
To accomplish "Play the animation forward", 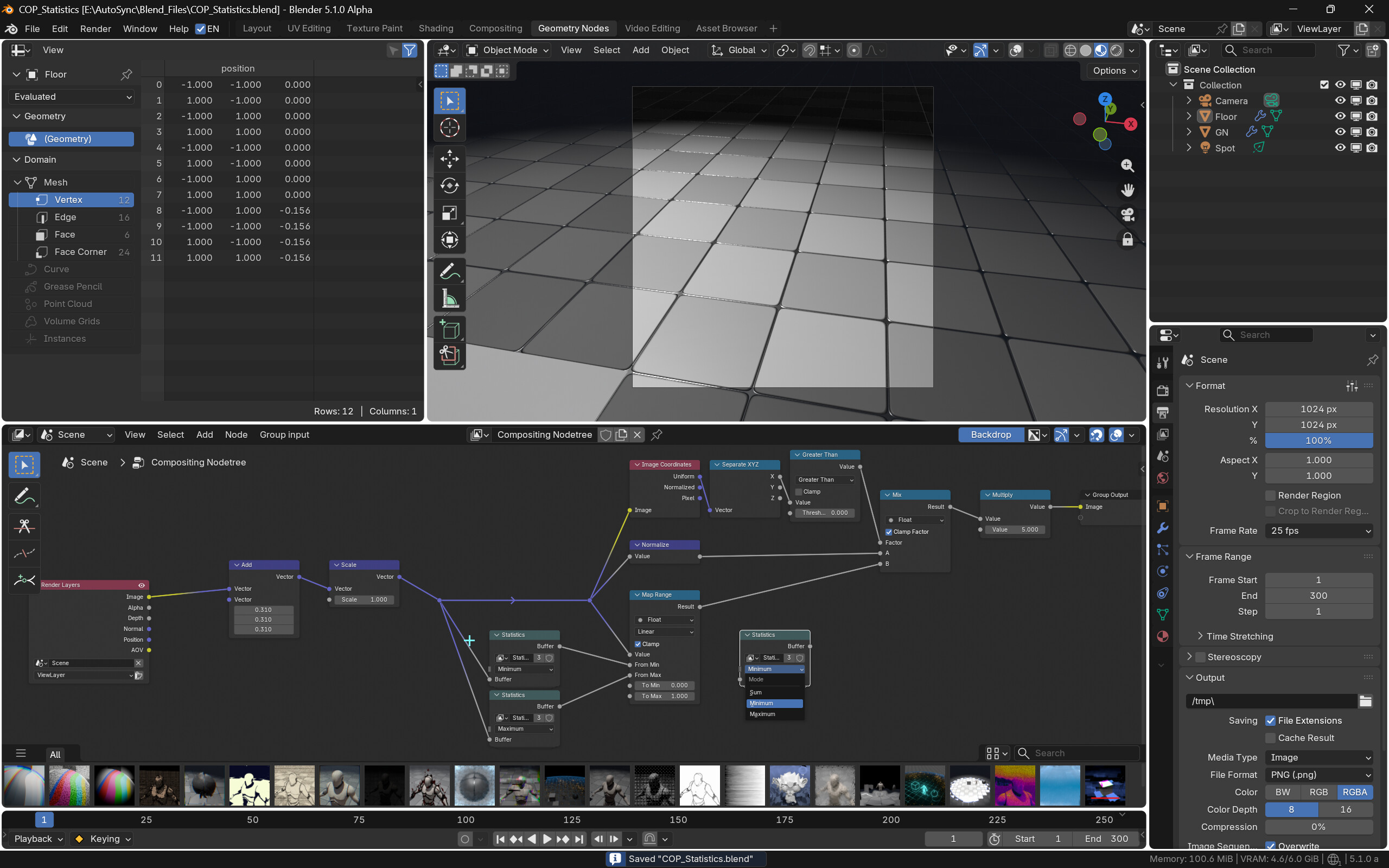I will pos(547,839).
